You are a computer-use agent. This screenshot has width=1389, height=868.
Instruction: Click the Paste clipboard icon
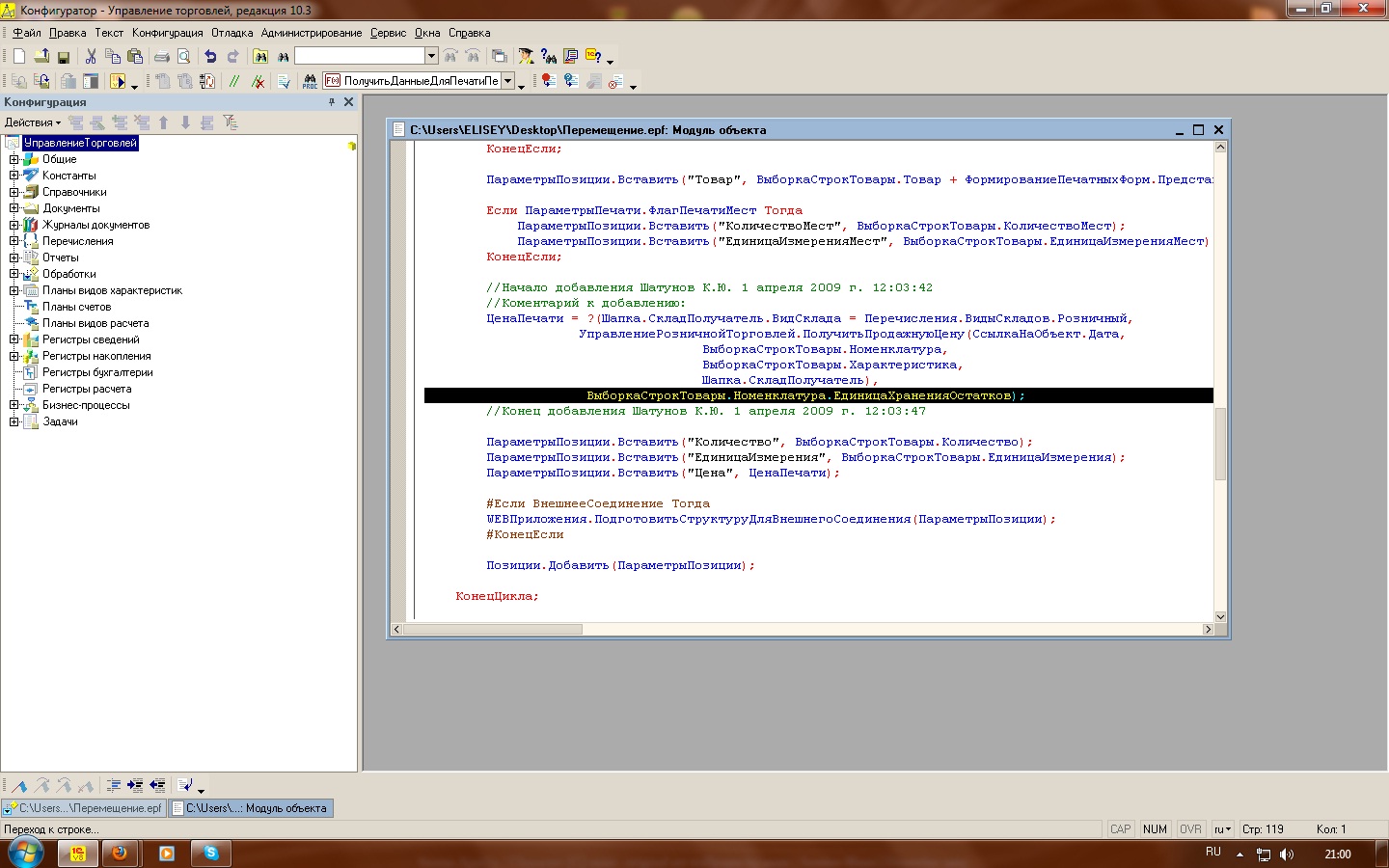click(135, 57)
